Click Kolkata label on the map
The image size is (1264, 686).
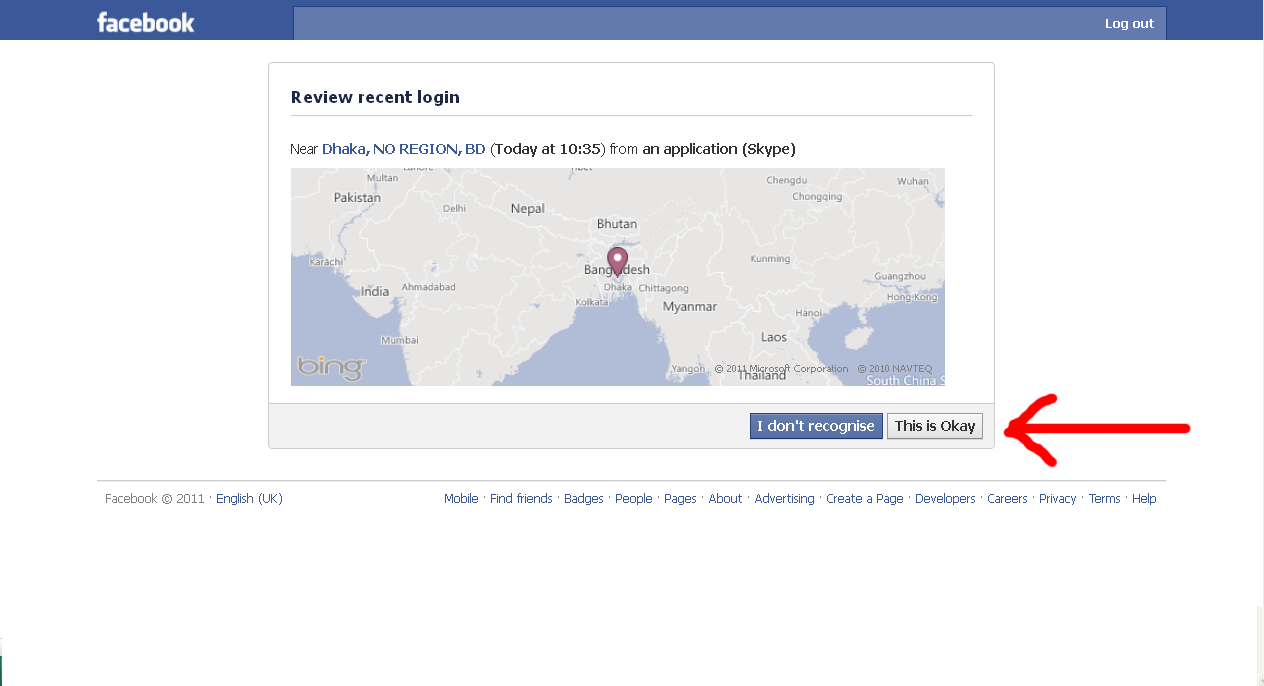593,302
